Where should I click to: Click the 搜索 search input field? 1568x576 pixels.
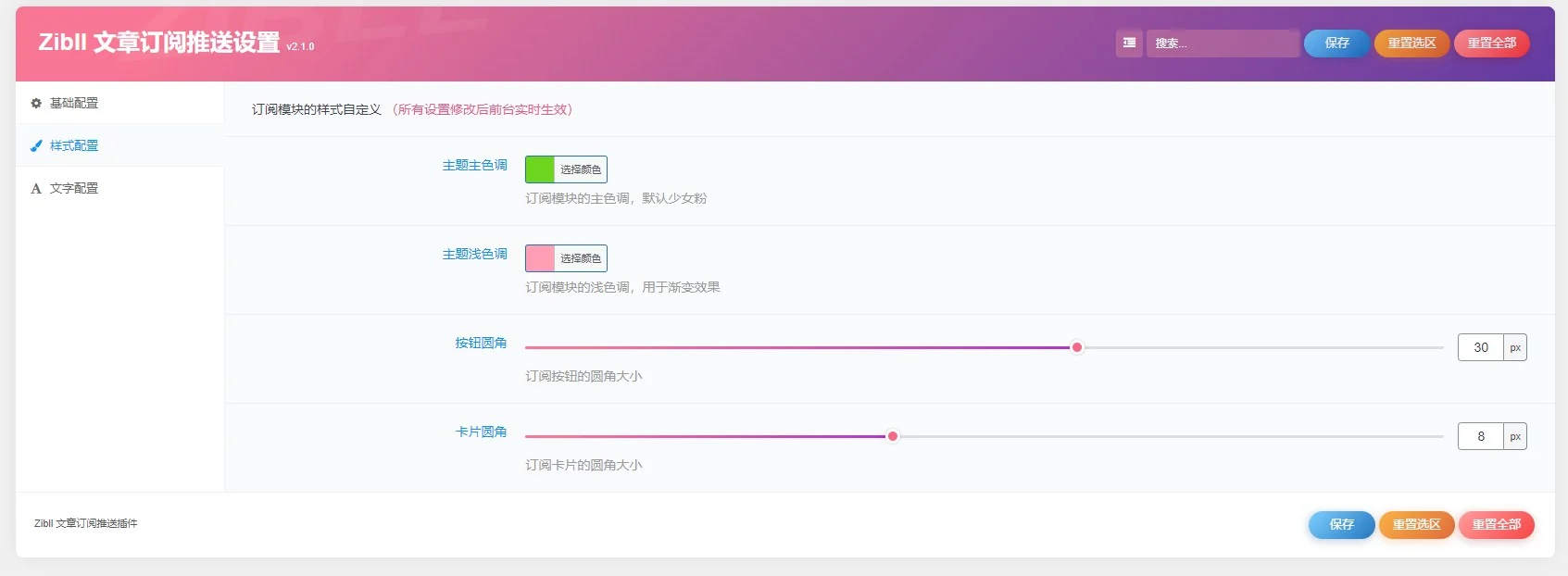pos(1223,44)
